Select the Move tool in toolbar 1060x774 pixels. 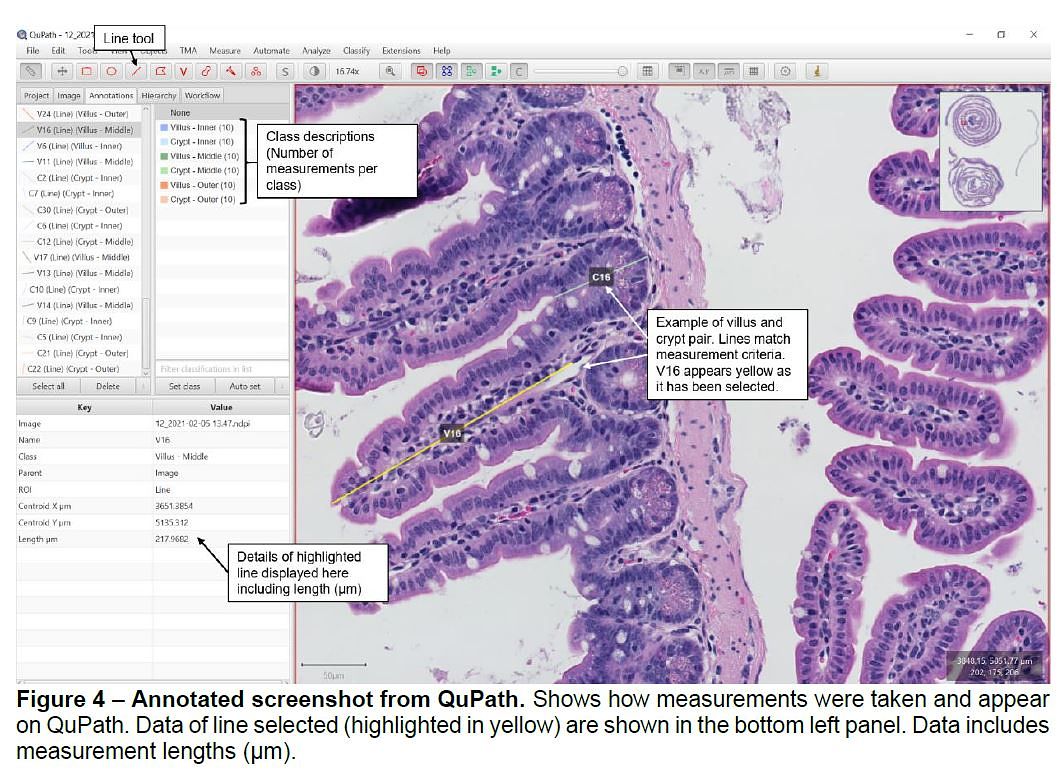62,71
